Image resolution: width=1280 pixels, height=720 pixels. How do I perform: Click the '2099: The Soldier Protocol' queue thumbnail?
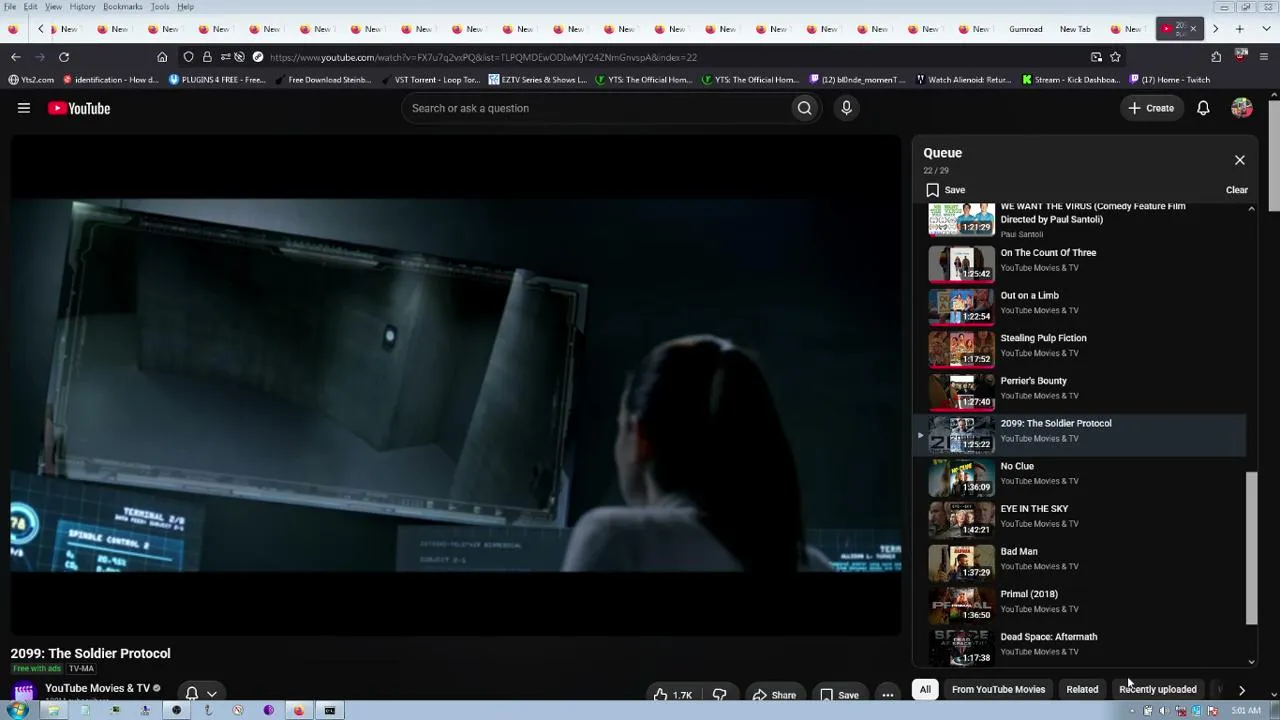[x=961, y=433]
